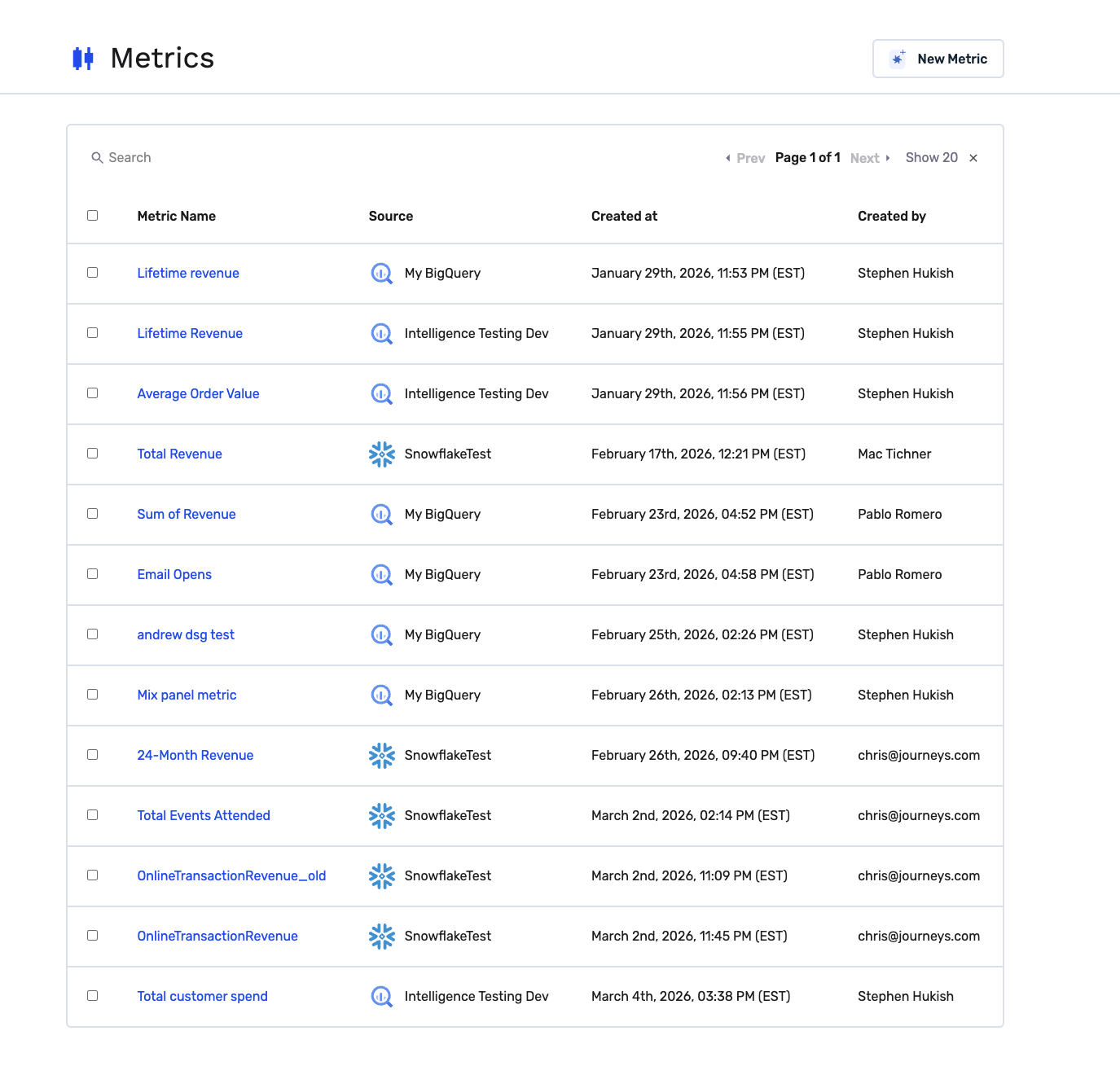Go to previous page with Prev
Screen dimensions: 1120x1088
(x=745, y=158)
